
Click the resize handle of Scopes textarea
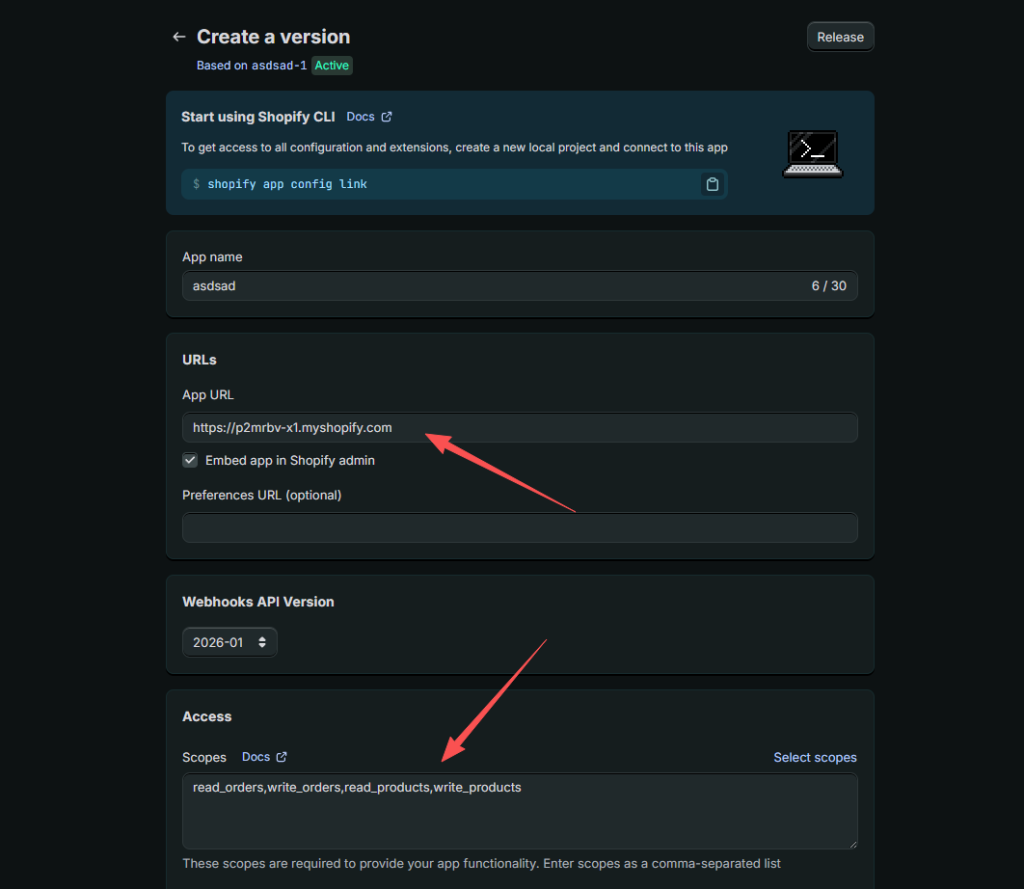[853, 845]
